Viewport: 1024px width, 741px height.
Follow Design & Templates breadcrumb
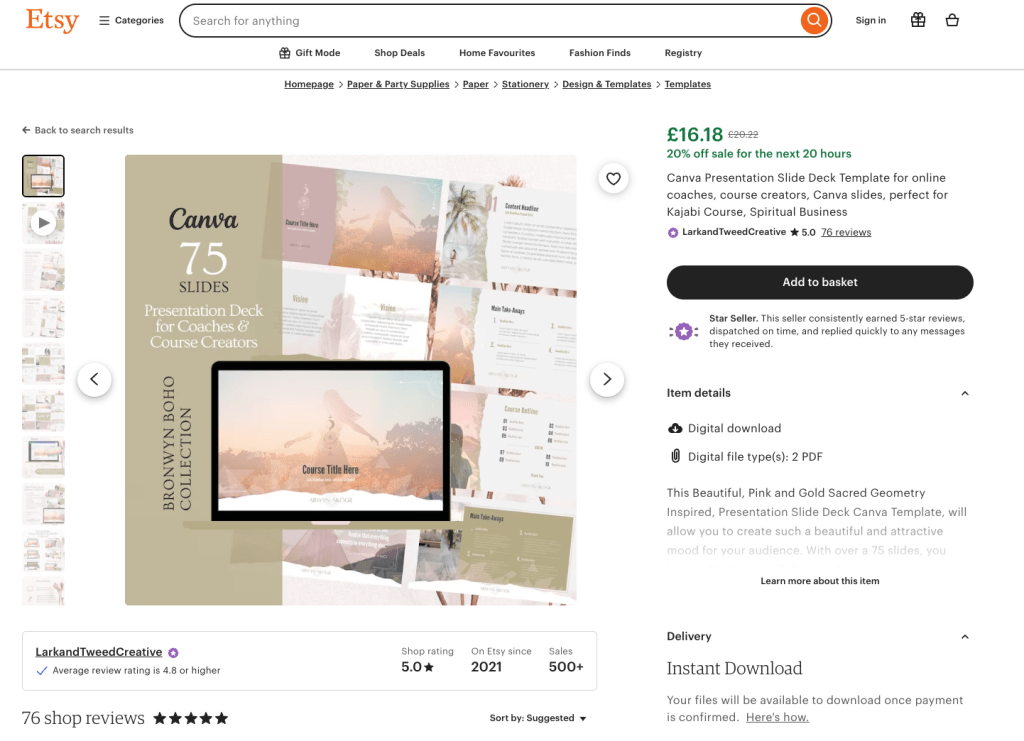607,84
